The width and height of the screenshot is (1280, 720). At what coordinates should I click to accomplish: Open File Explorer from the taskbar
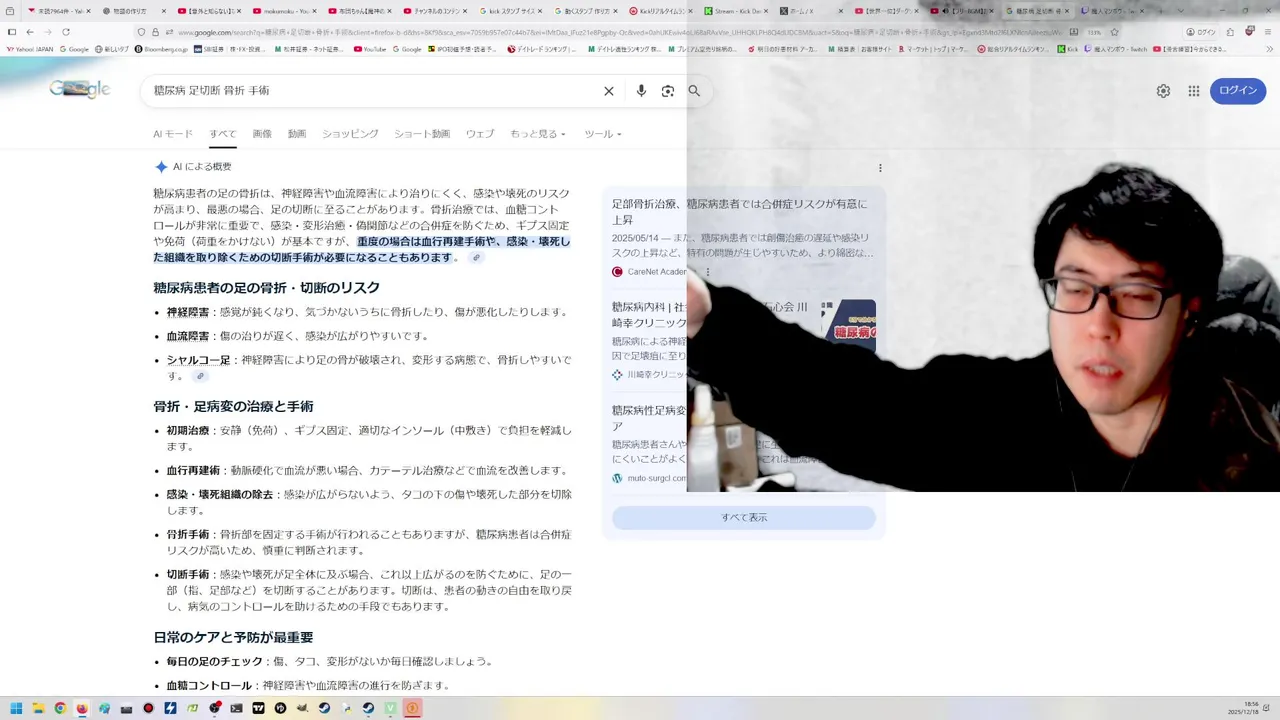[38, 708]
